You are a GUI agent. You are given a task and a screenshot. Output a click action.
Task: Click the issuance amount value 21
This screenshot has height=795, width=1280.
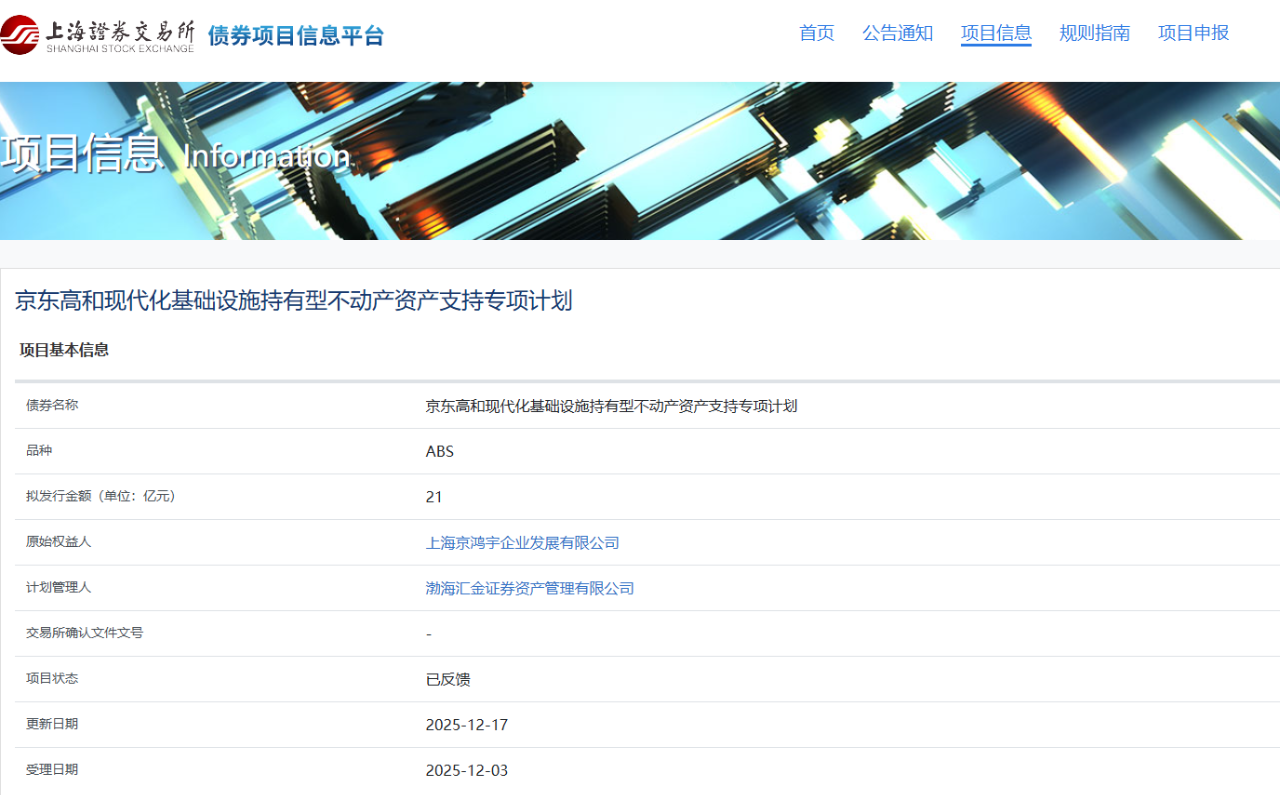(434, 497)
